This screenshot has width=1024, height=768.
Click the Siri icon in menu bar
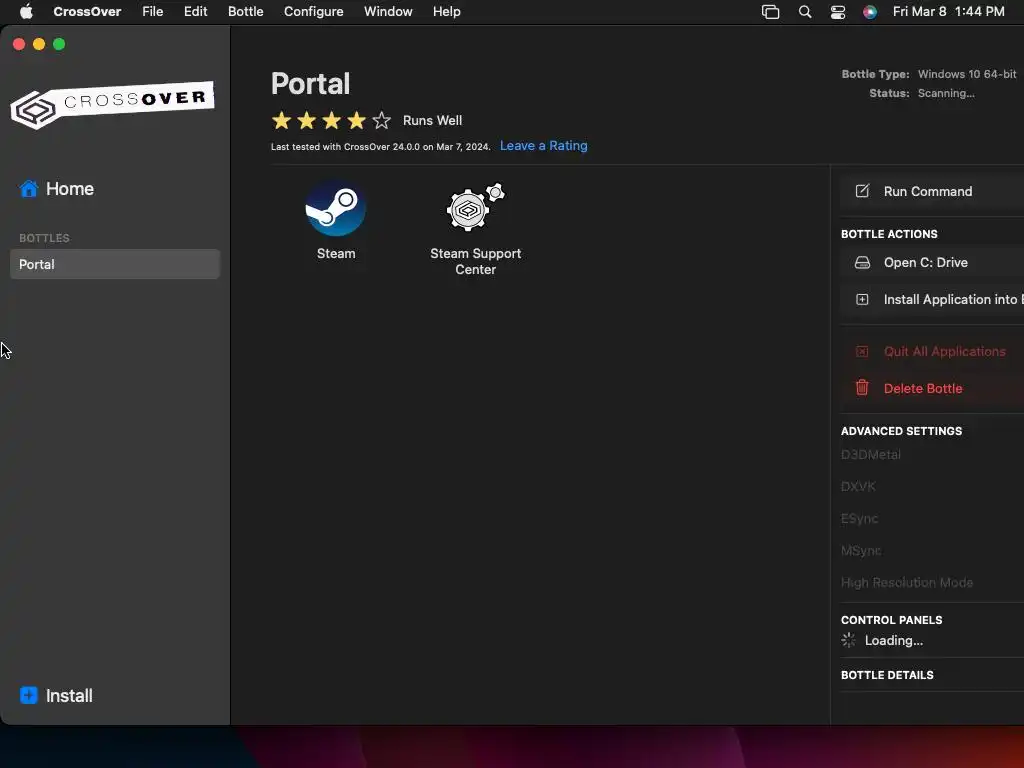coord(870,12)
